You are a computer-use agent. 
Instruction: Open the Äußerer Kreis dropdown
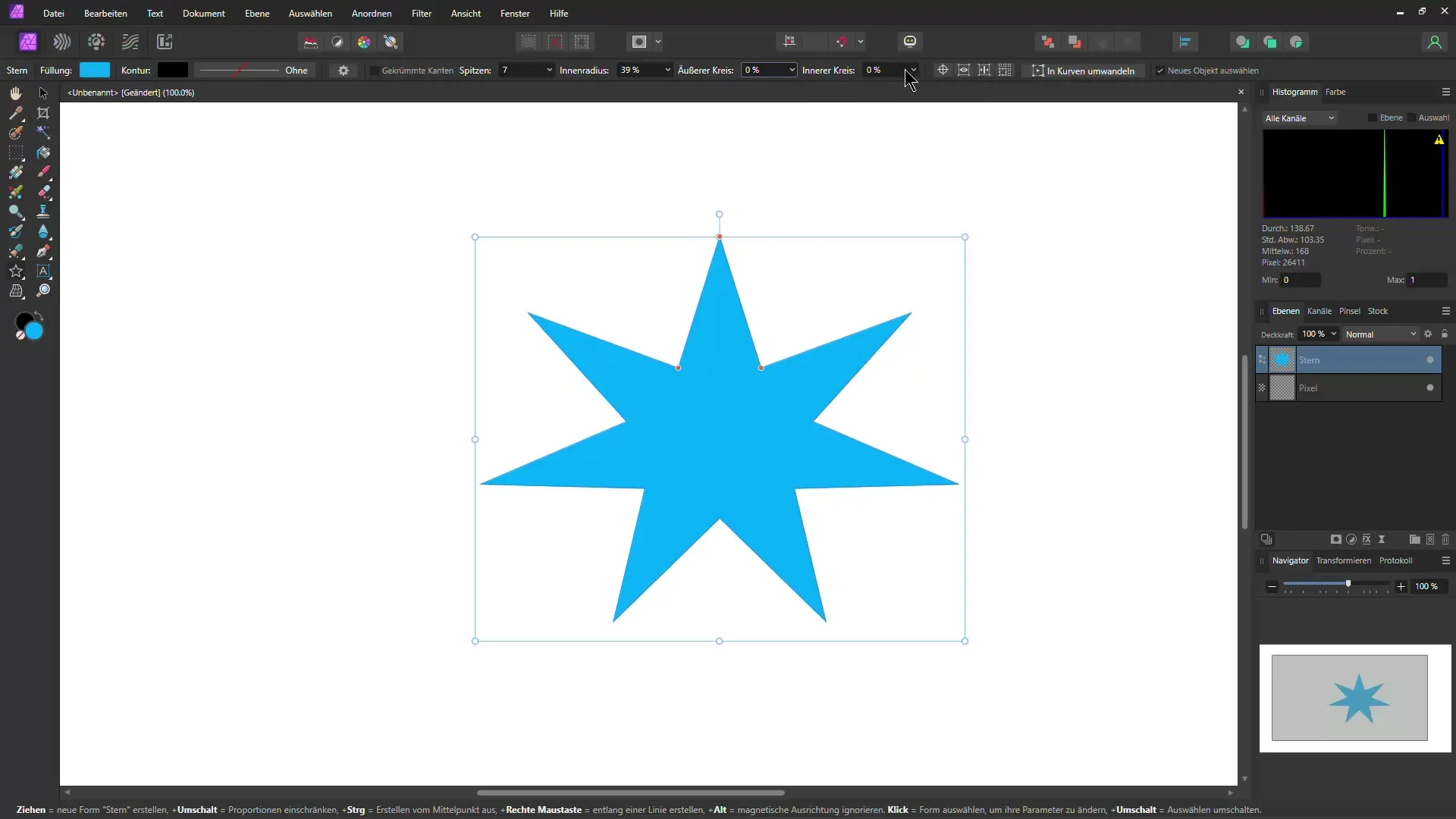tap(792, 70)
